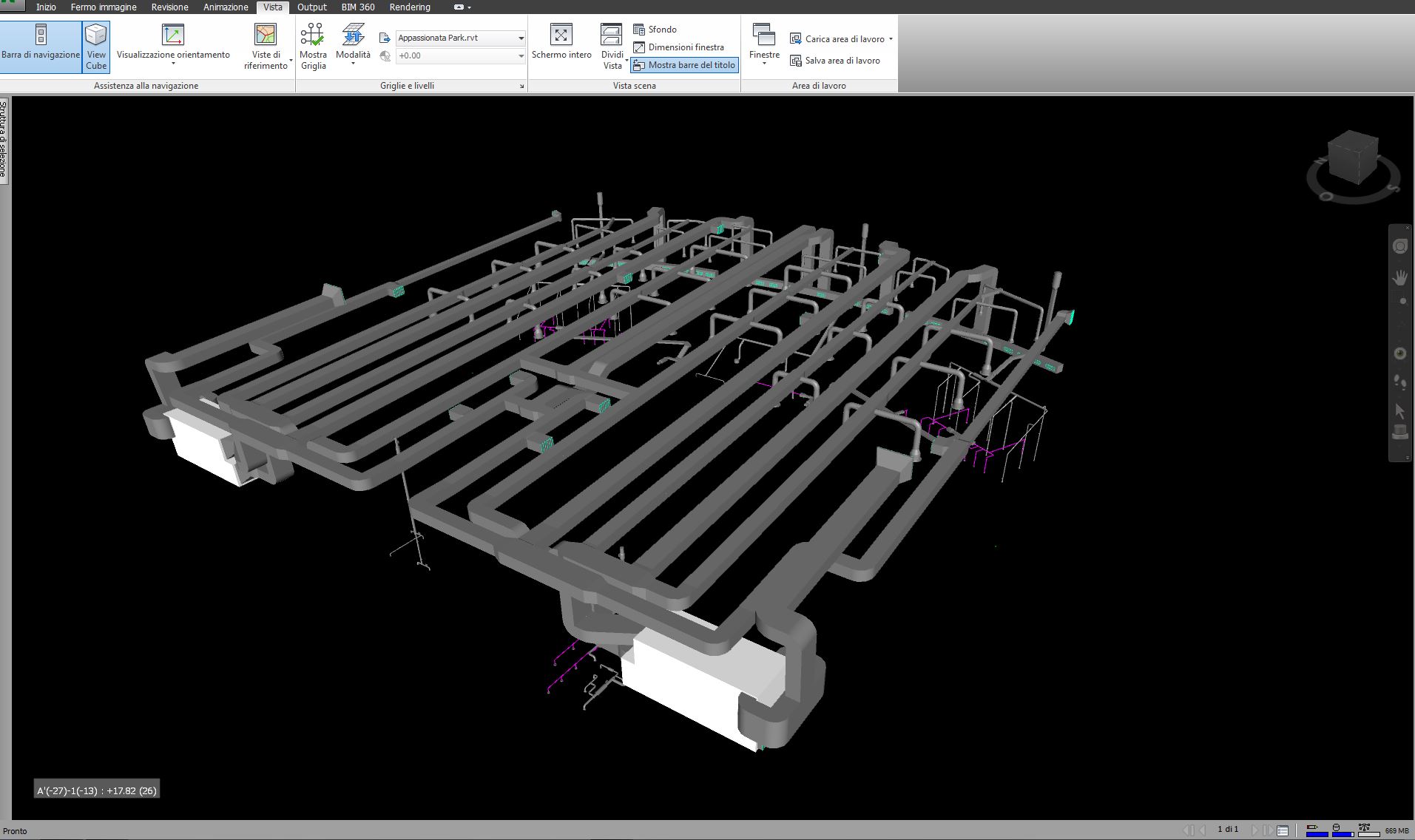Toggle Mostra barre del titolo
This screenshot has width=1415, height=840.
684,65
